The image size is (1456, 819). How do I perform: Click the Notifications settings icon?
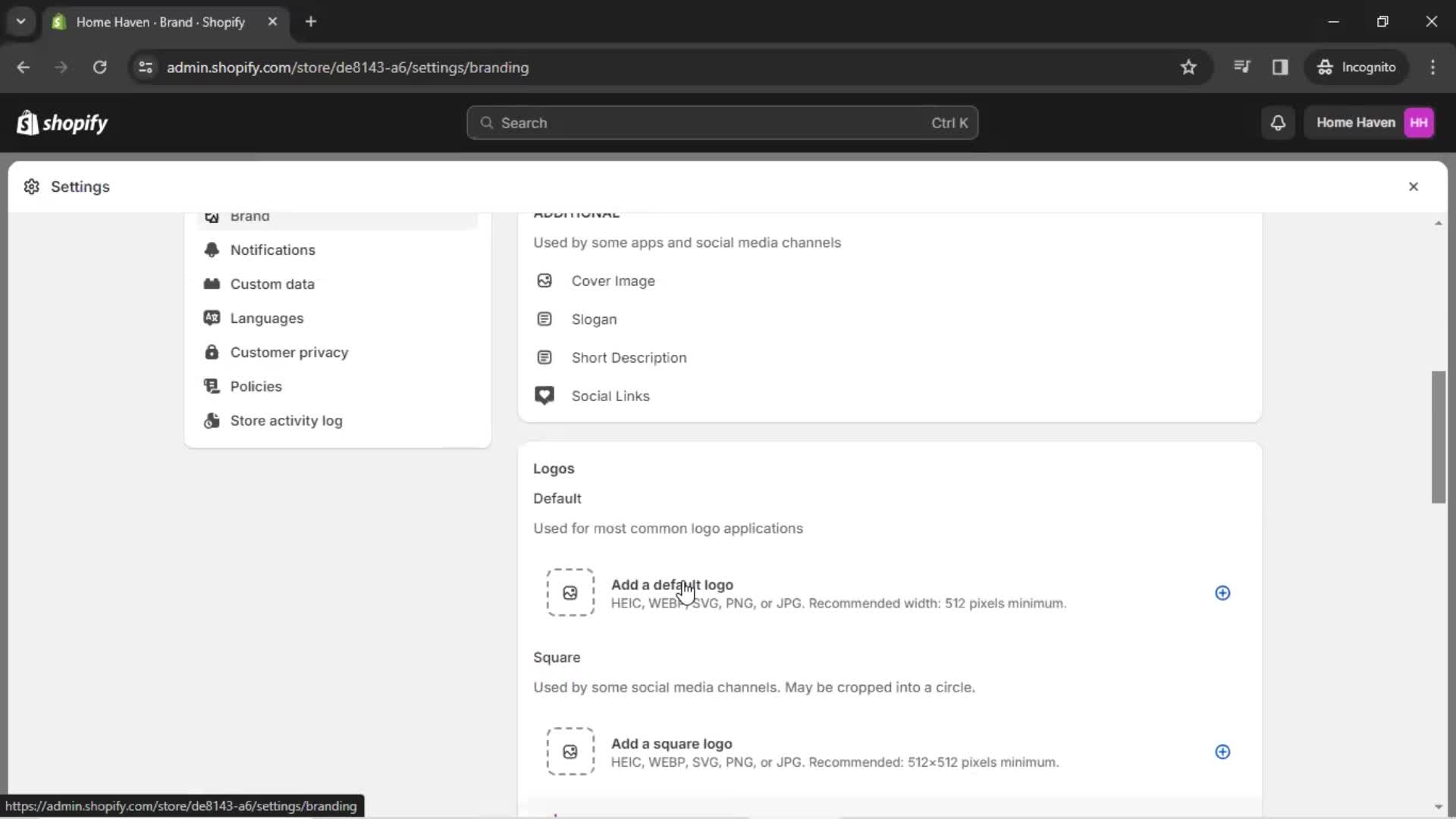[211, 249]
